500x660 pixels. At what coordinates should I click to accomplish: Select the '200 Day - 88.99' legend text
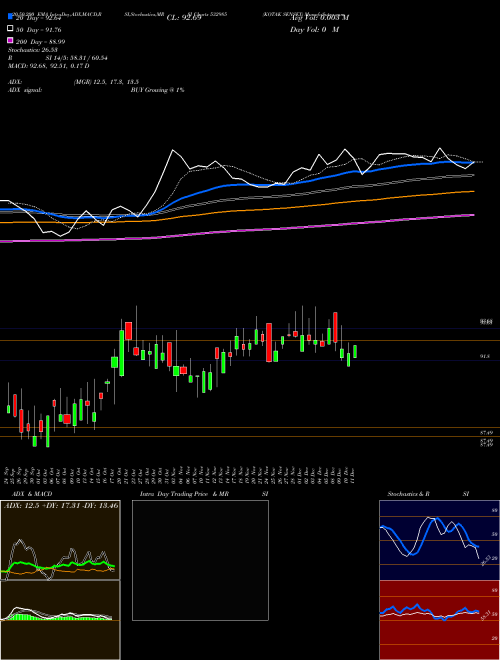tap(40, 42)
